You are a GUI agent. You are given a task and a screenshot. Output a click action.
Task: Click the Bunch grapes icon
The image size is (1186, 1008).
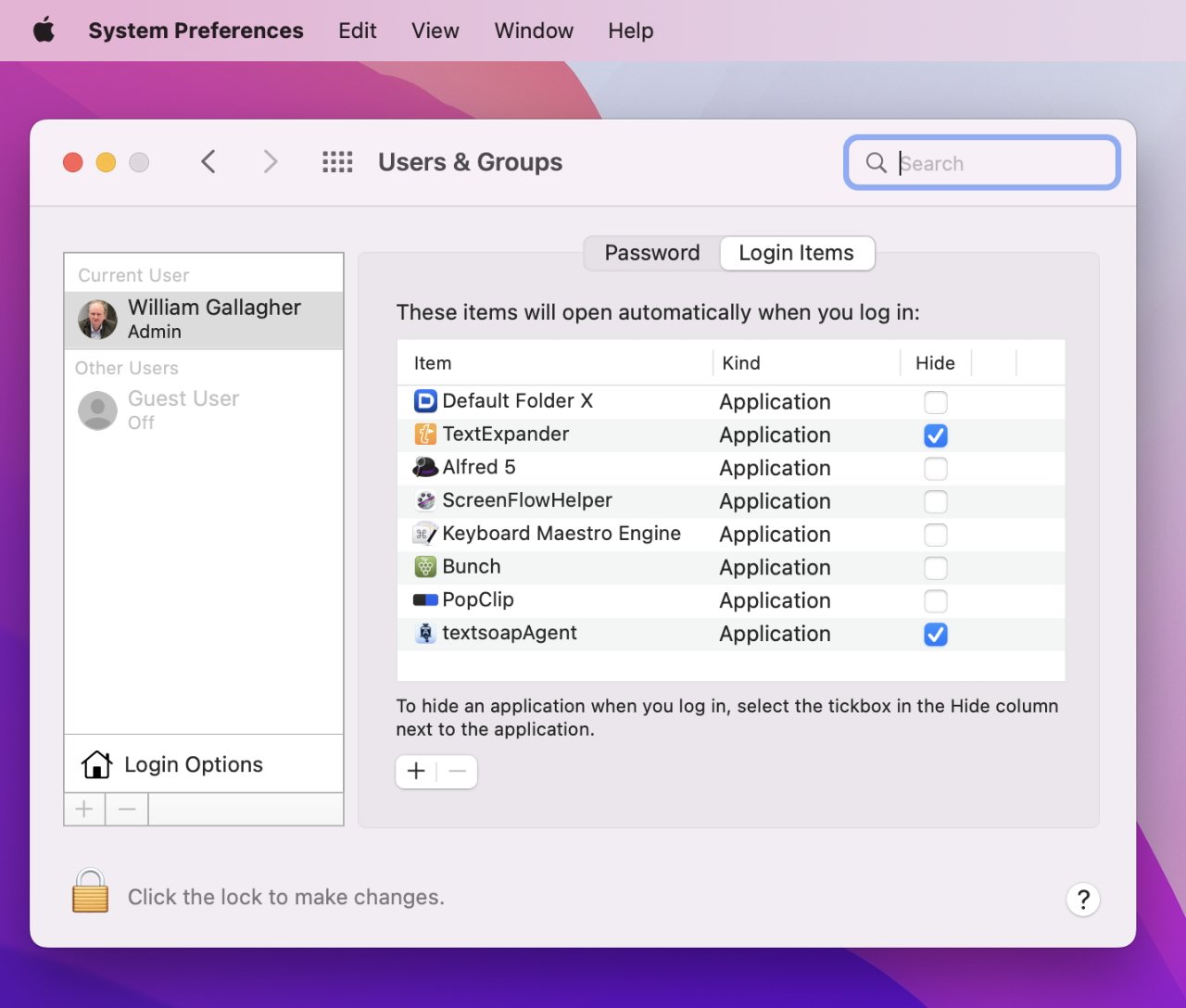point(424,567)
